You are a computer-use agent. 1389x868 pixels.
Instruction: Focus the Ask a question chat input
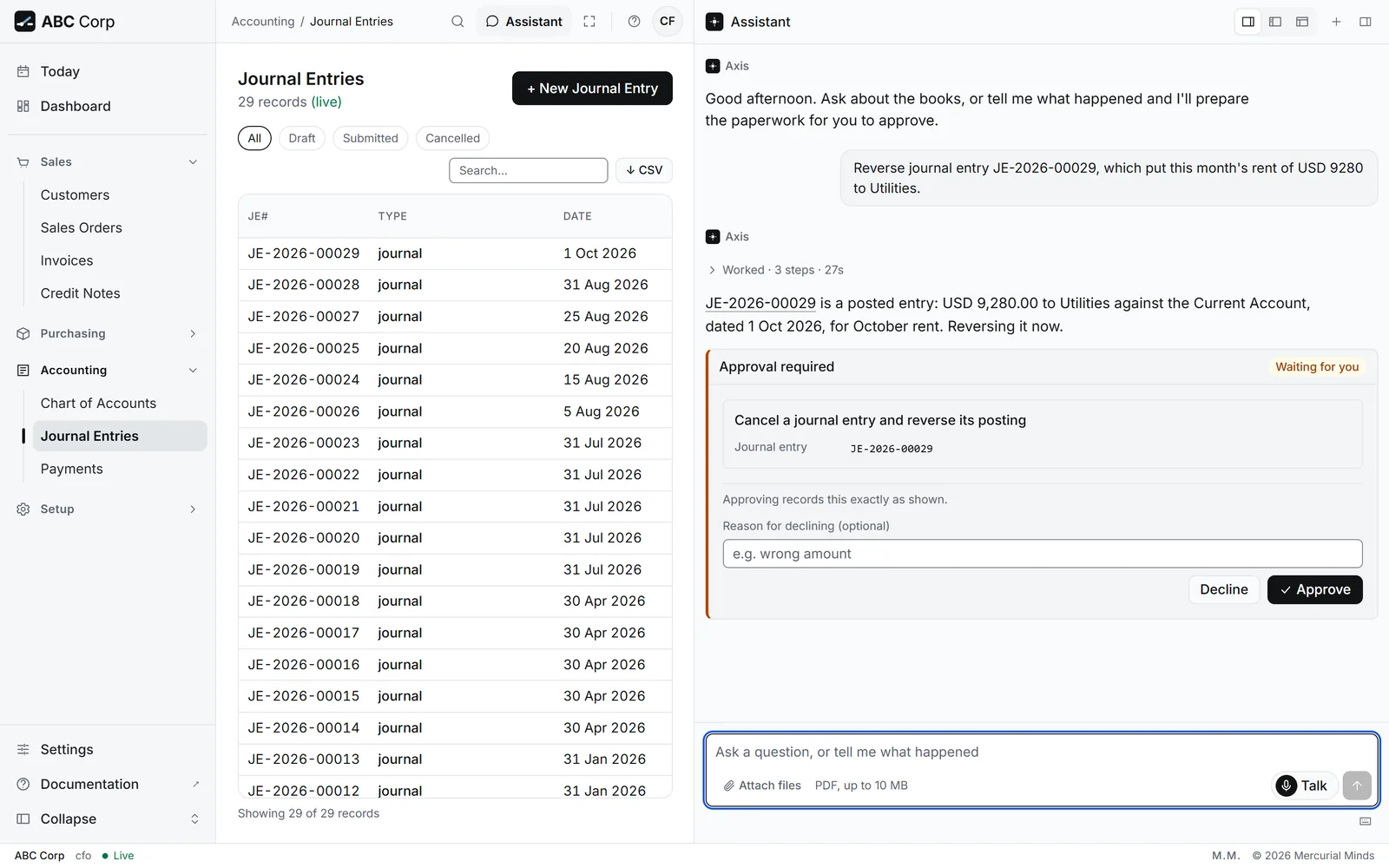coord(1042,753)
